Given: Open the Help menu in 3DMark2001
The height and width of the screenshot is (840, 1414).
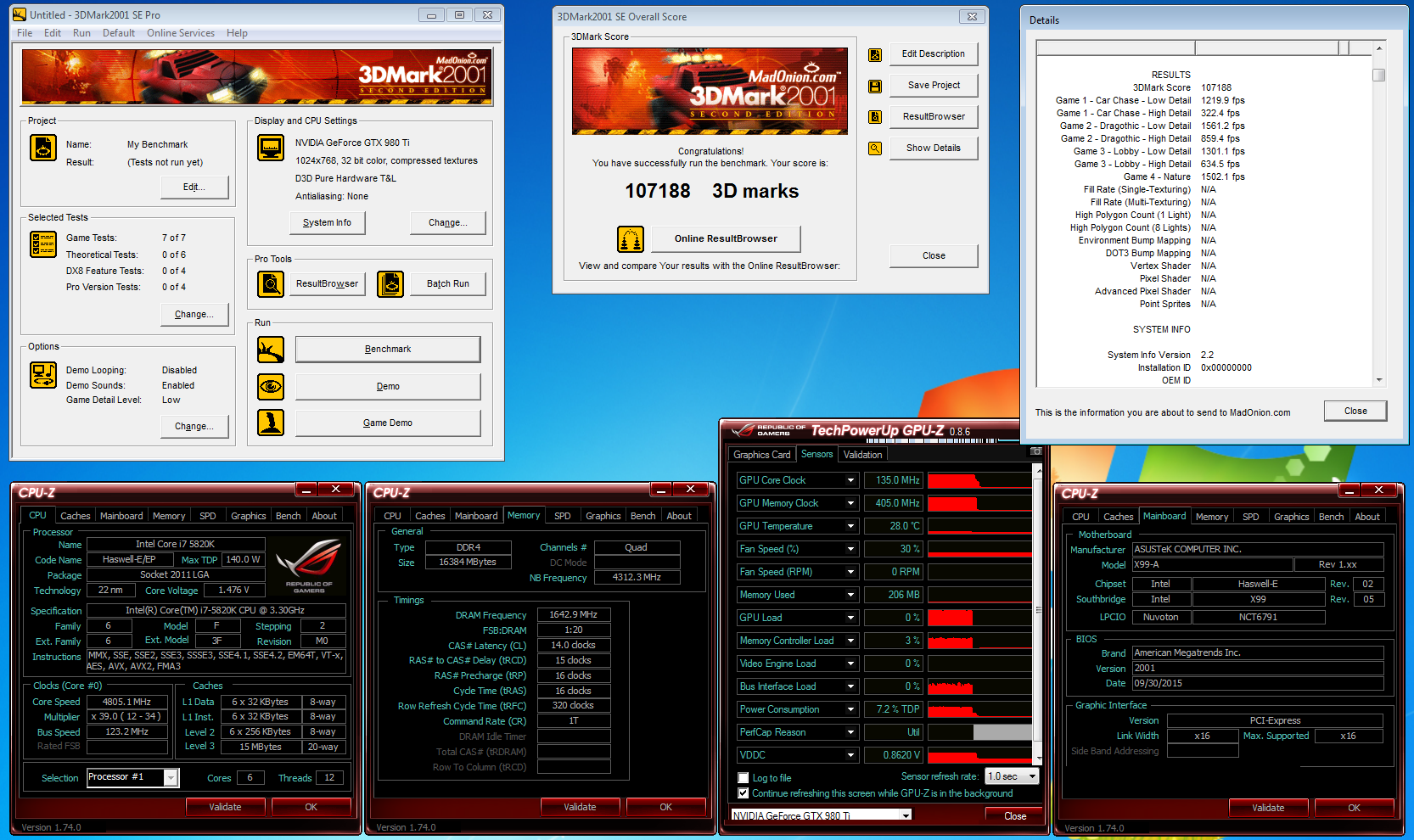Looking at the screenshot, I should point(237,33).
